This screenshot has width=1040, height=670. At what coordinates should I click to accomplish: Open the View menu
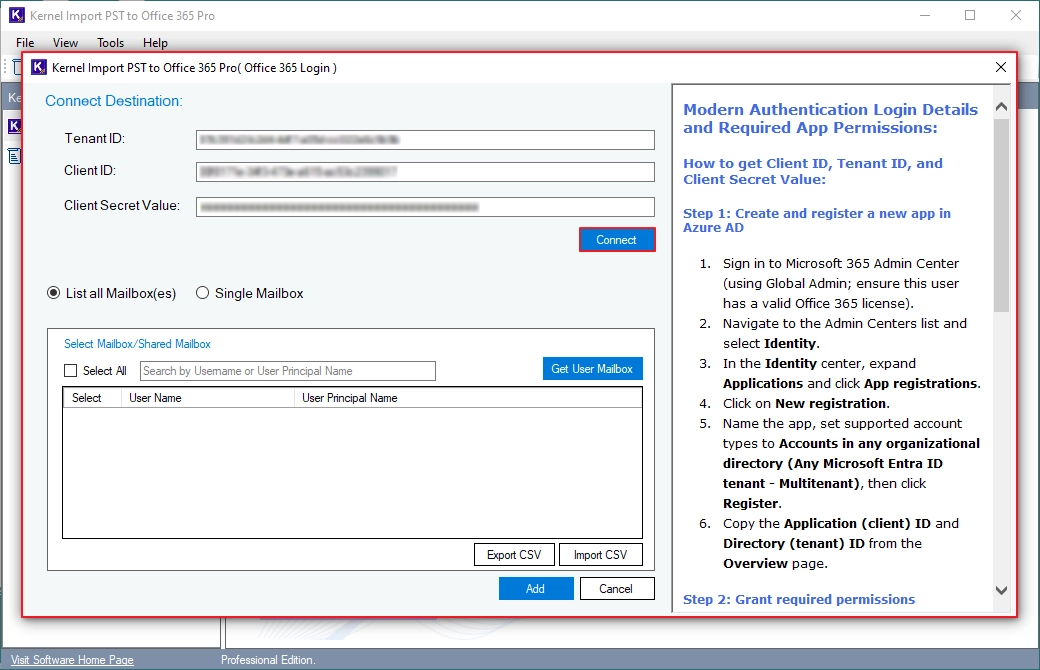pos(65,42)
